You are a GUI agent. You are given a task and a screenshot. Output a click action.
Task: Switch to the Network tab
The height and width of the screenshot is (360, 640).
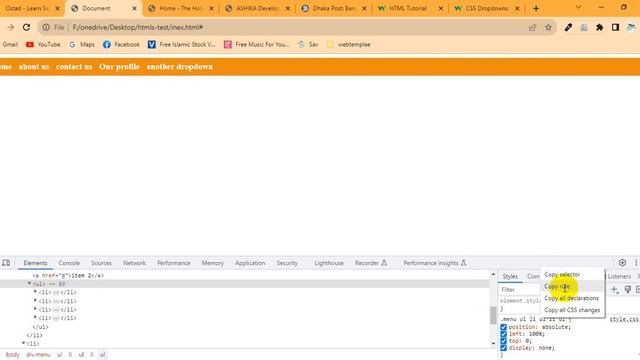point(134,263)
